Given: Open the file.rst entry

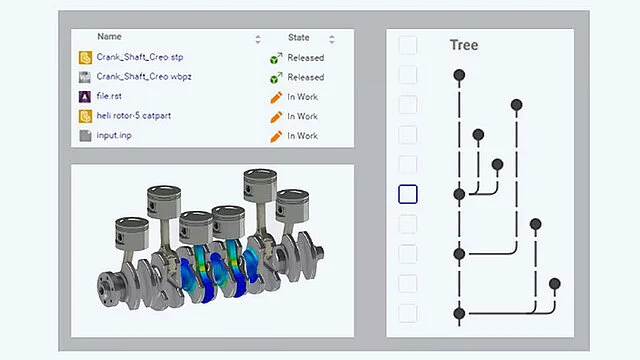Looking at the screenshot, I should (x=109, y=96).
